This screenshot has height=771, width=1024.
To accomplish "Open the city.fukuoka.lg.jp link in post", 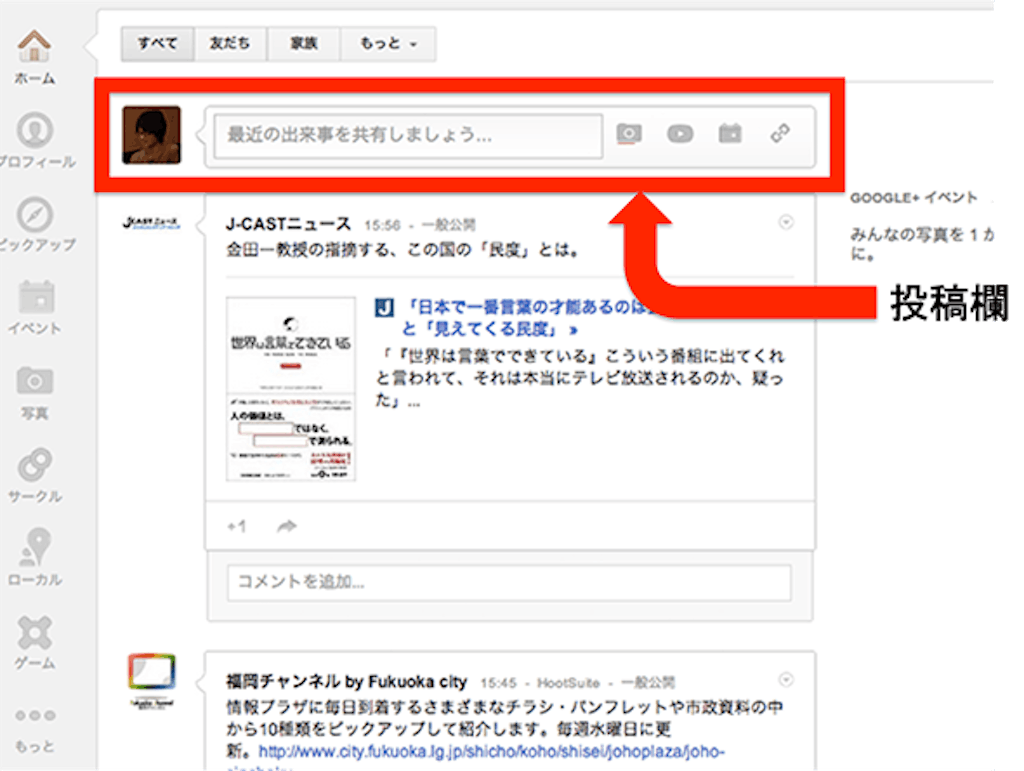I will pos(491,751).
